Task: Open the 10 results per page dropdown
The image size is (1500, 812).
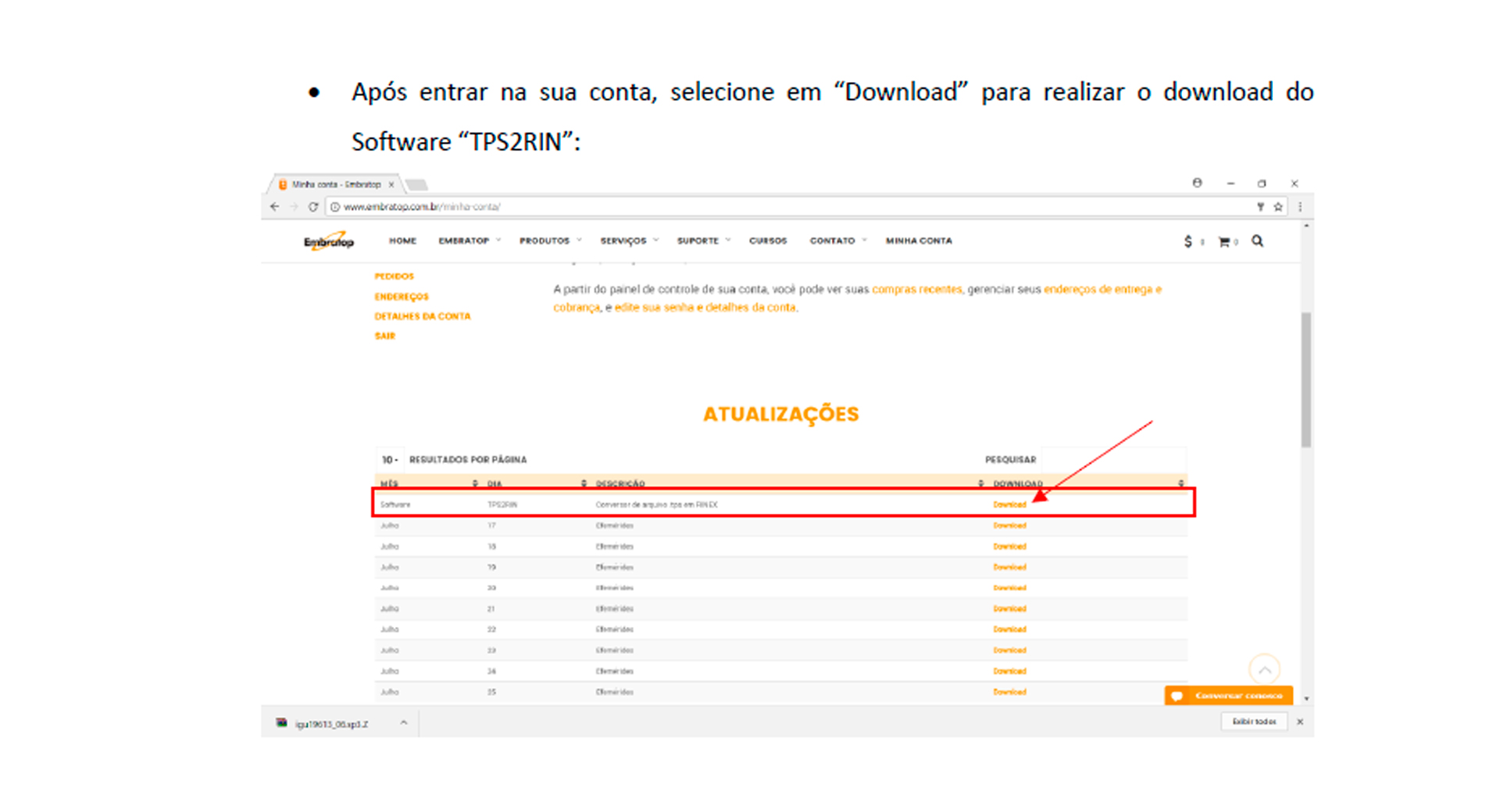Action: point(389,460)
